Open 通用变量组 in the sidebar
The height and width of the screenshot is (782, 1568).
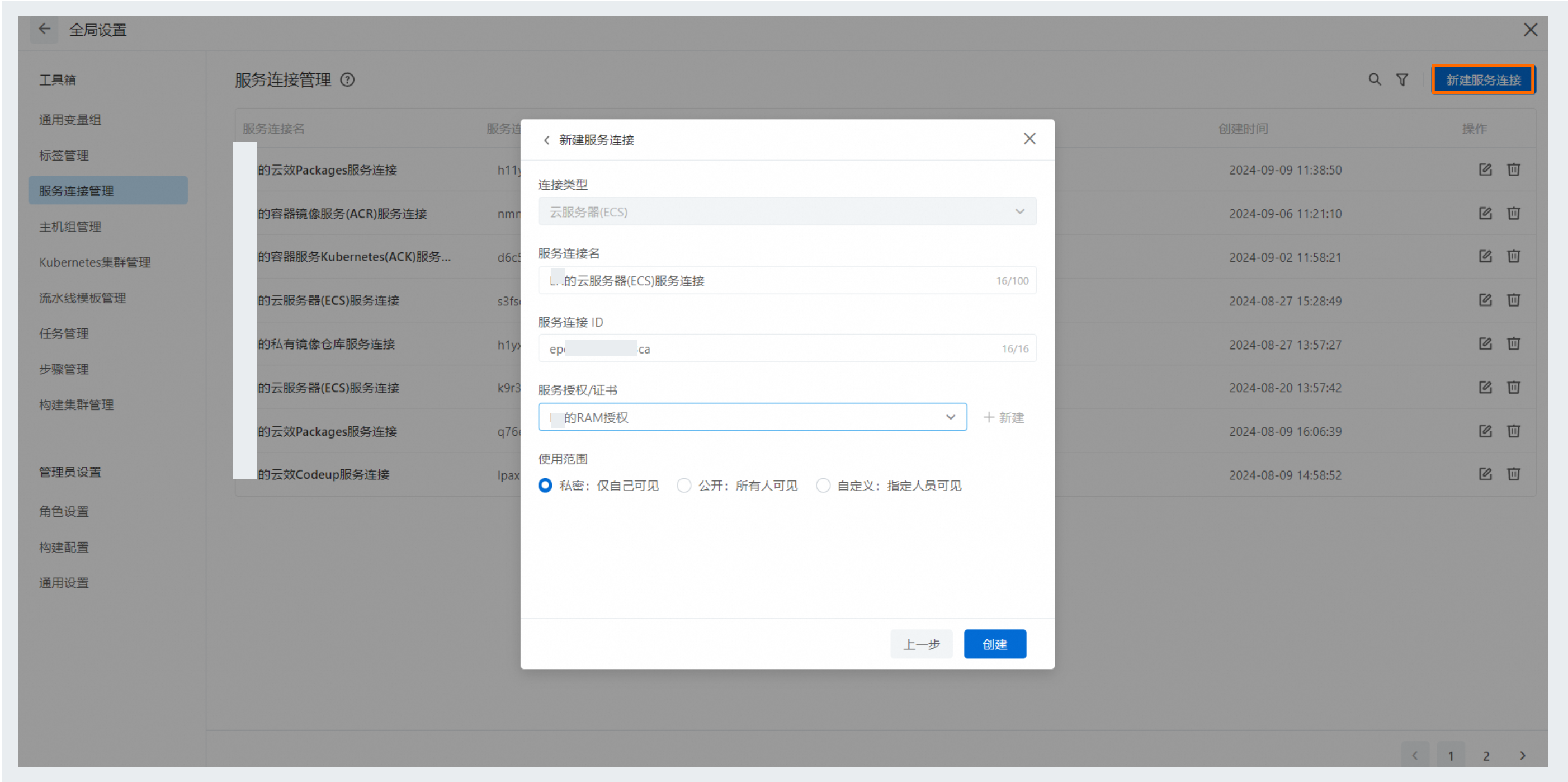click(70, 120)
